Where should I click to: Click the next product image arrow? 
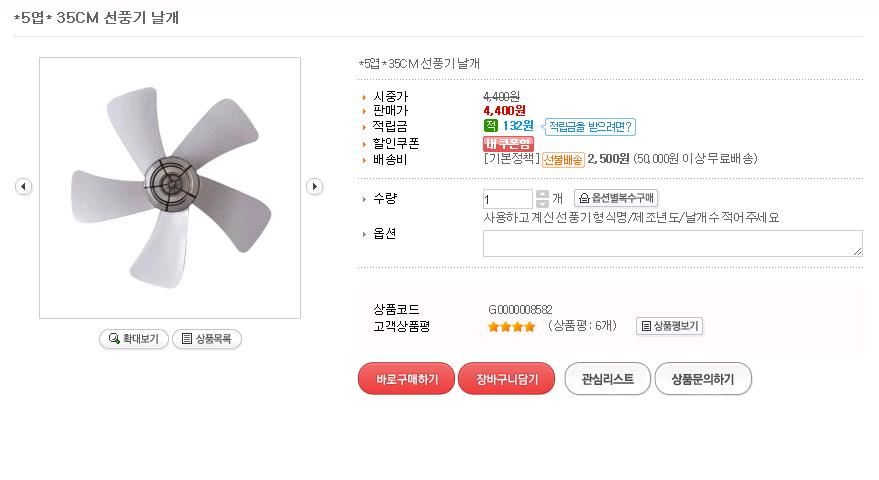pos(314,187)
